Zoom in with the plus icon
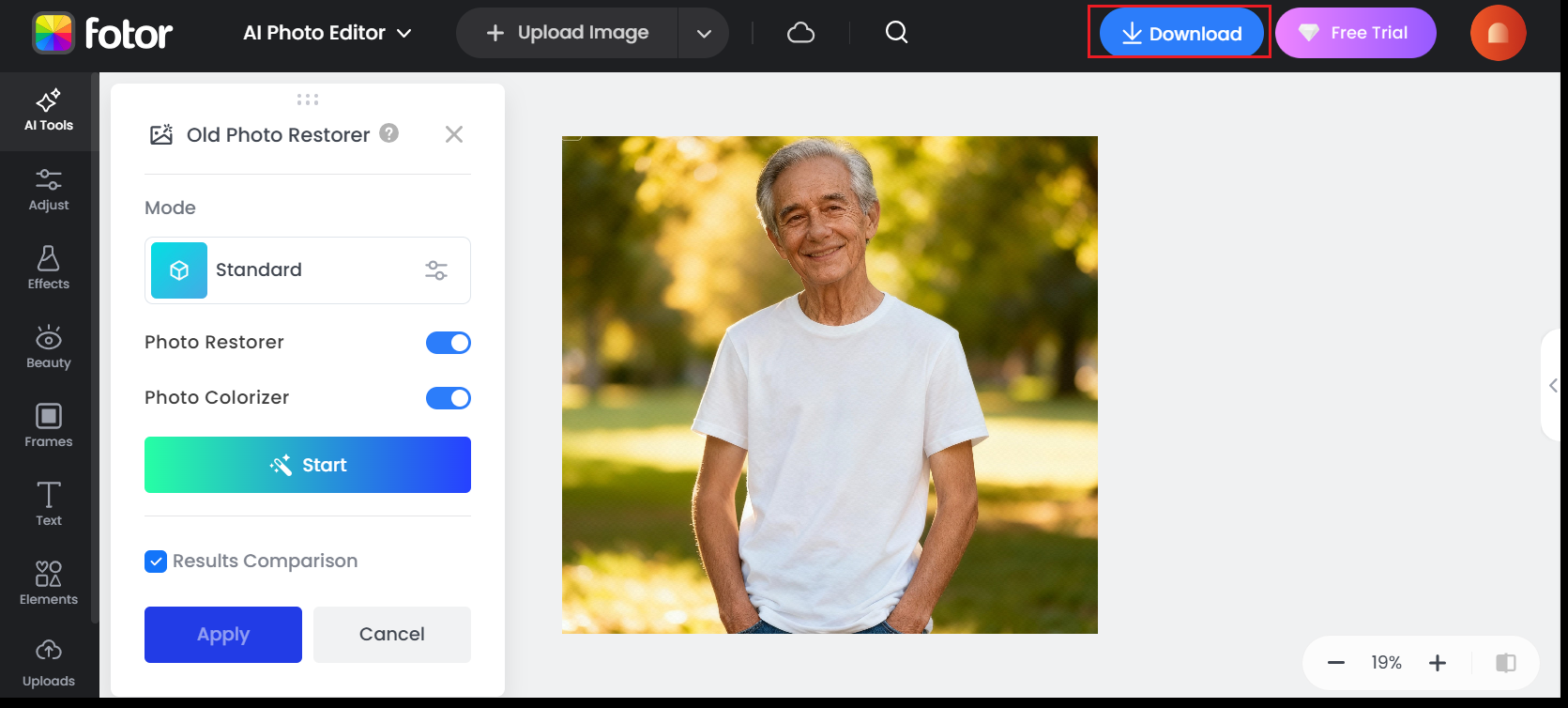Image resolution: width=1568 pixels, height=708 pixels. pyautogui.click(x=1437, y=663)
